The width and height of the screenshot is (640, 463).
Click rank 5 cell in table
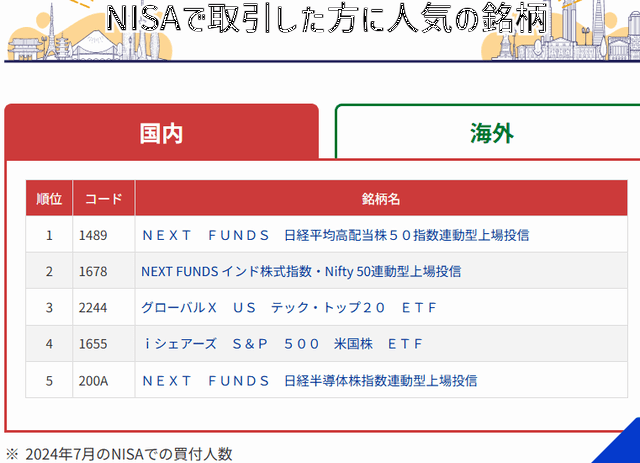click(49, 380)
